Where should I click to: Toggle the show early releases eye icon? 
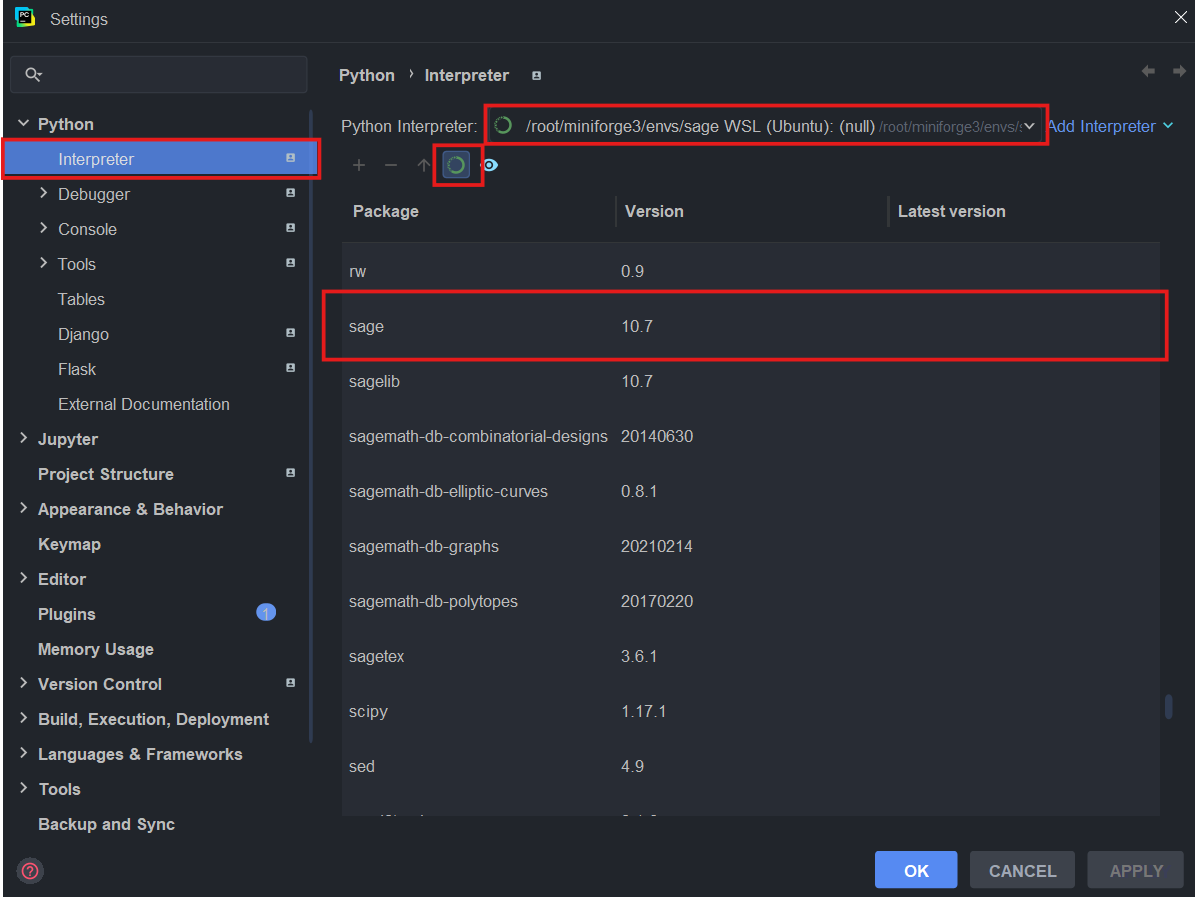pos(490,165)
